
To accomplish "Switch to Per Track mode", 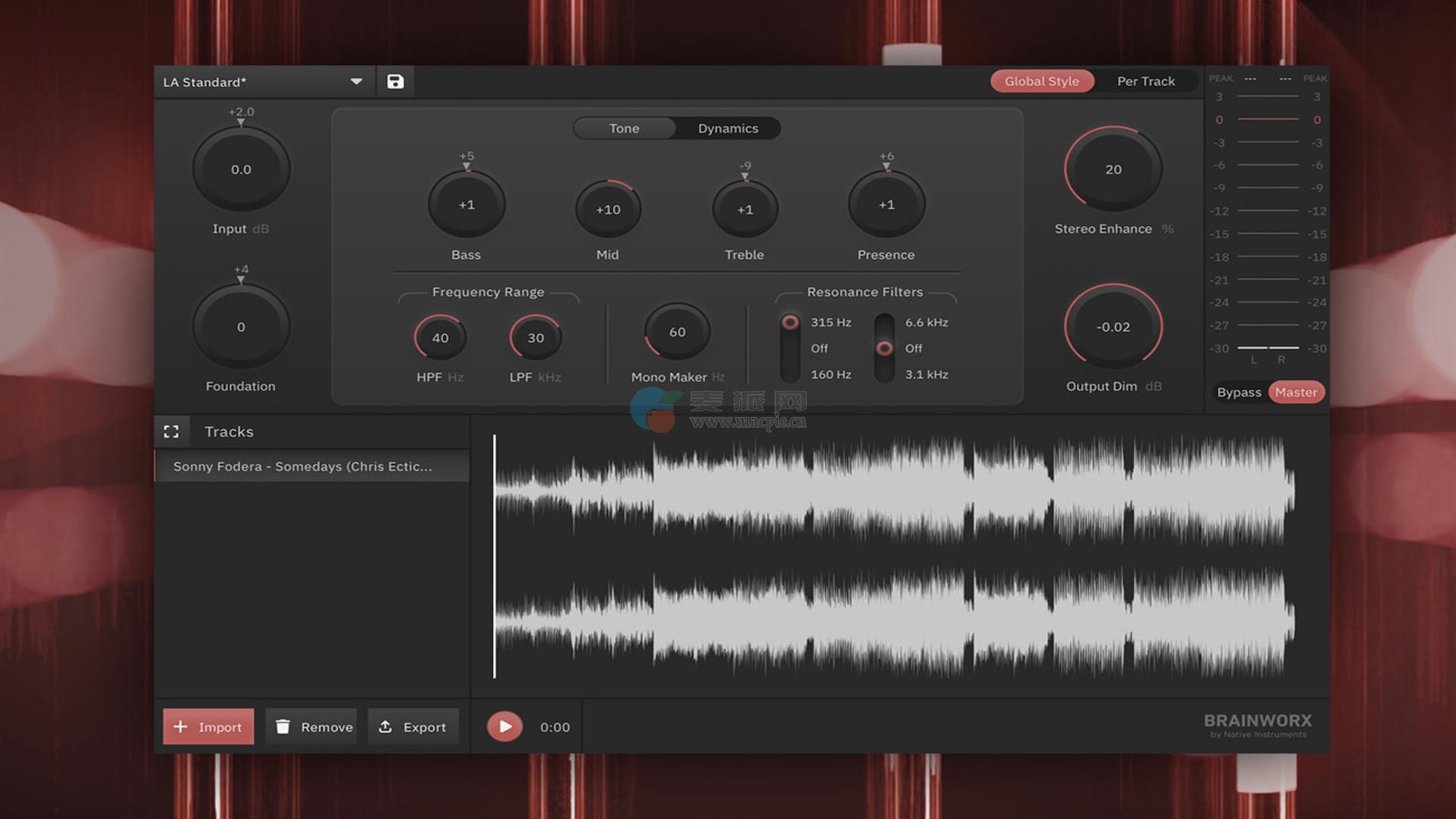I will (x=1145, y=81).
